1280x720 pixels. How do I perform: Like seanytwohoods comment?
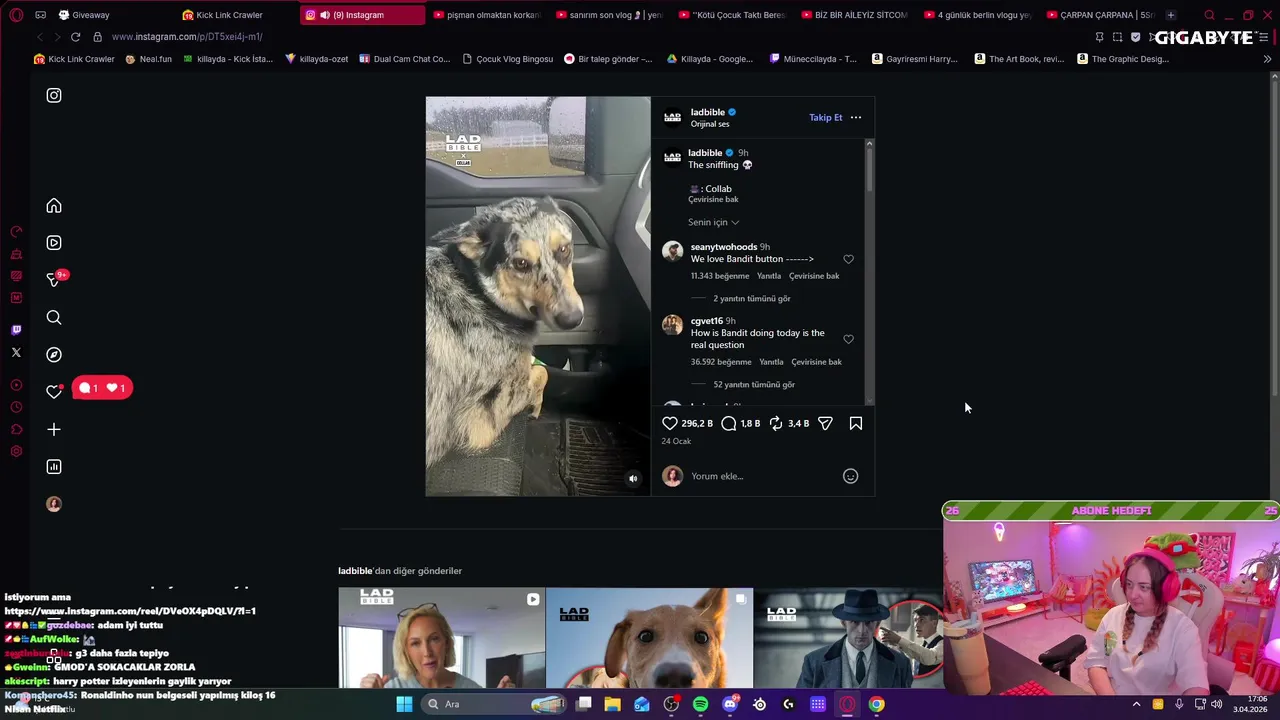click(x=848, y=259)
